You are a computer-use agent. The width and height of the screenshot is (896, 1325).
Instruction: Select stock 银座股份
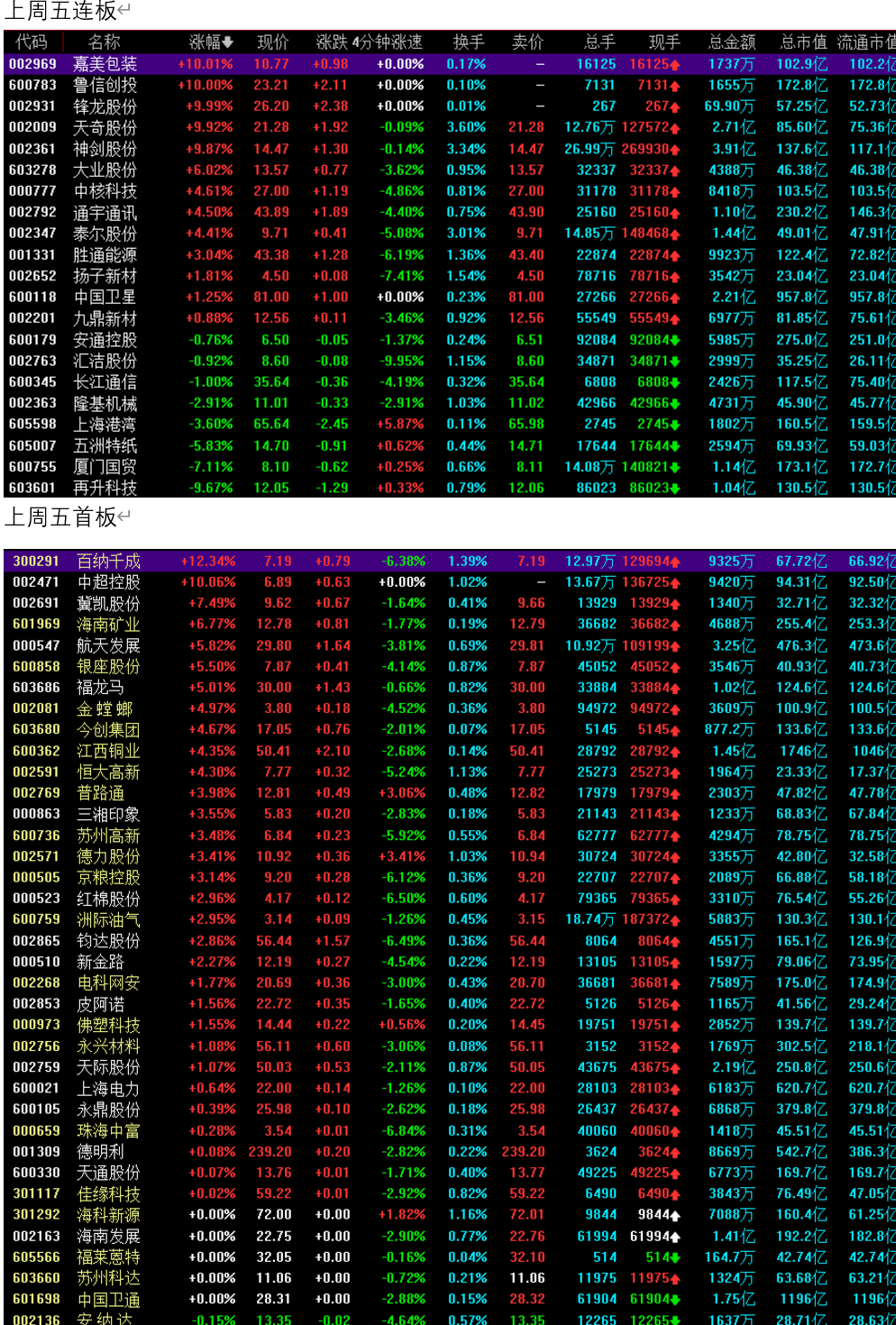(x=109, y=666)
